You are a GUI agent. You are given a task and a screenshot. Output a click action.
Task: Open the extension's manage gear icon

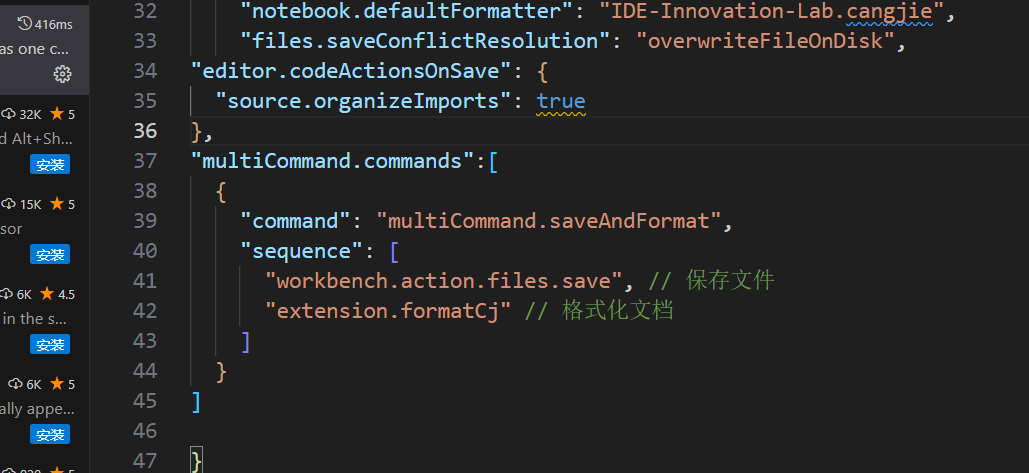tap(62, 74)
